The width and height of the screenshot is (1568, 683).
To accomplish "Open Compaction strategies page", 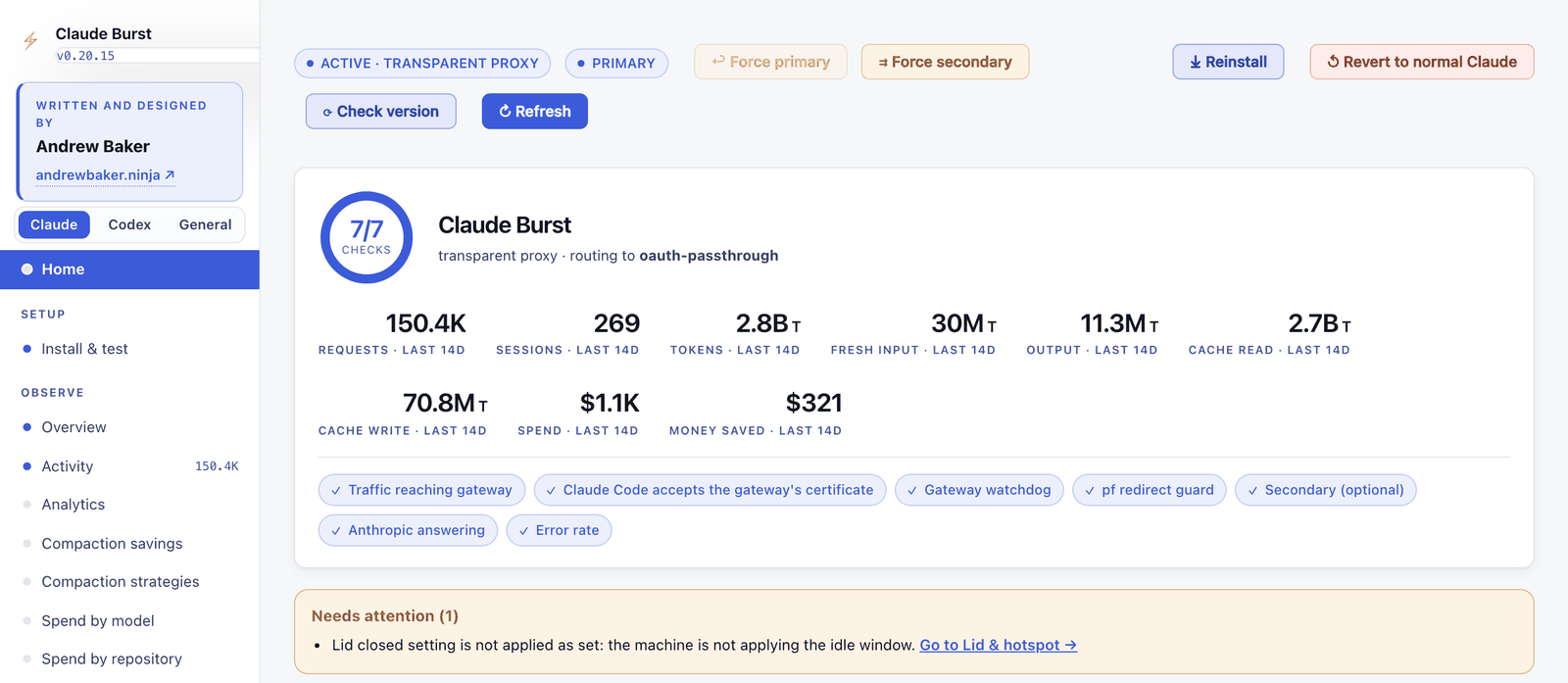I will tap(129, 582).
